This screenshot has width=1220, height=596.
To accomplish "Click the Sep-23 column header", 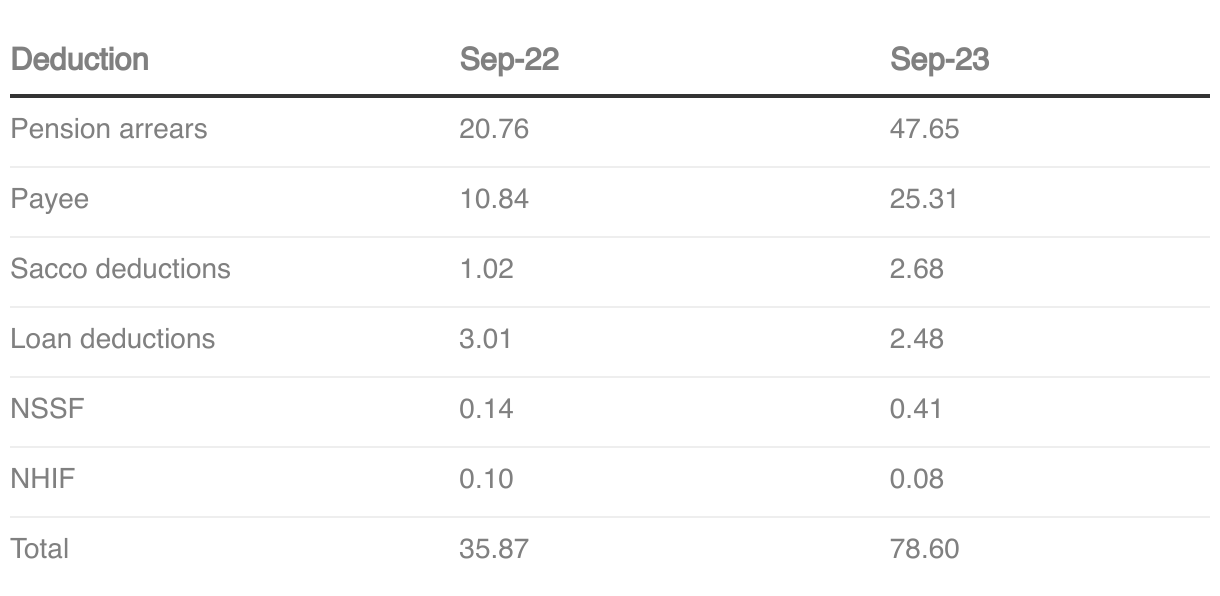I will coord(939,60).
